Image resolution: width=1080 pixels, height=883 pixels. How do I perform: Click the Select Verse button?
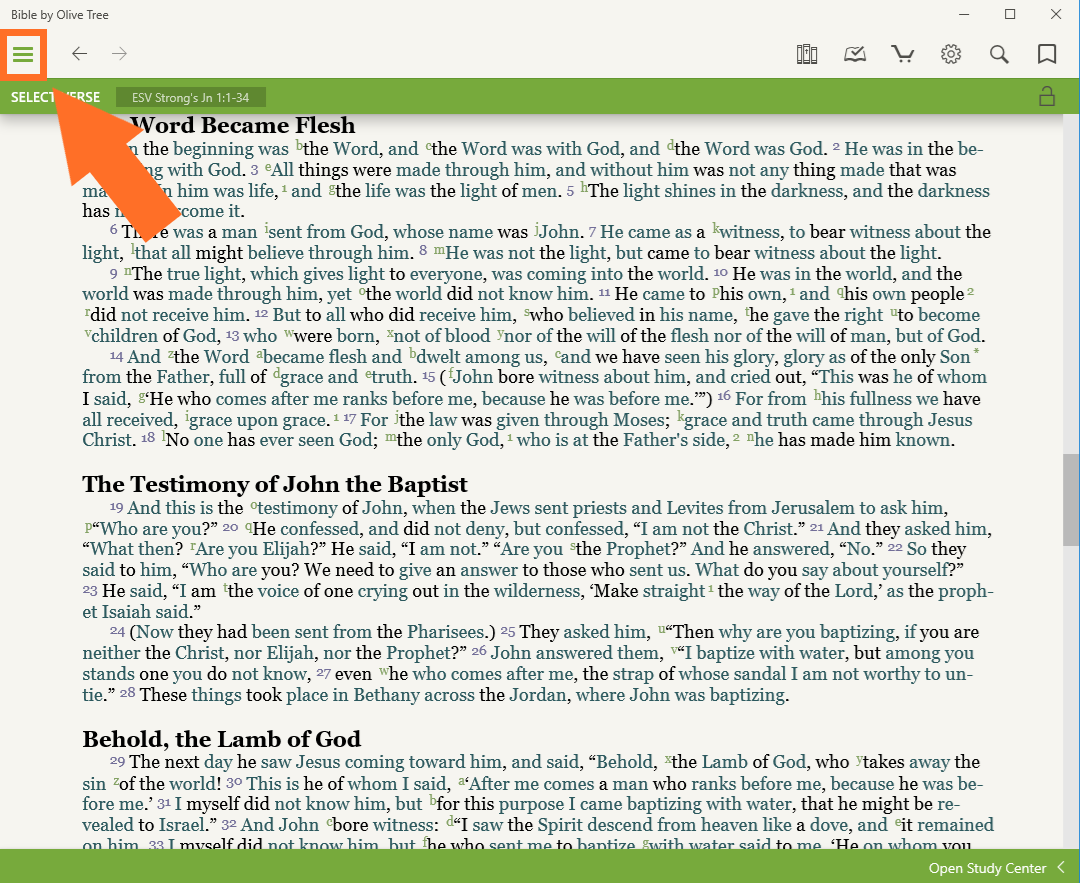[55, 97]
